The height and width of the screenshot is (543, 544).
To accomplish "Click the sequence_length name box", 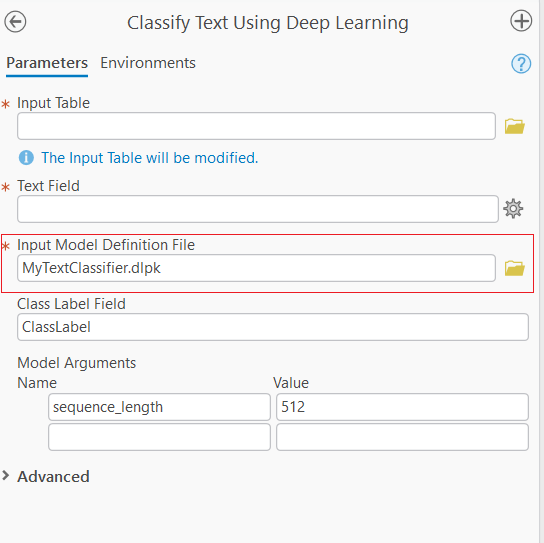I will [159, 407].
